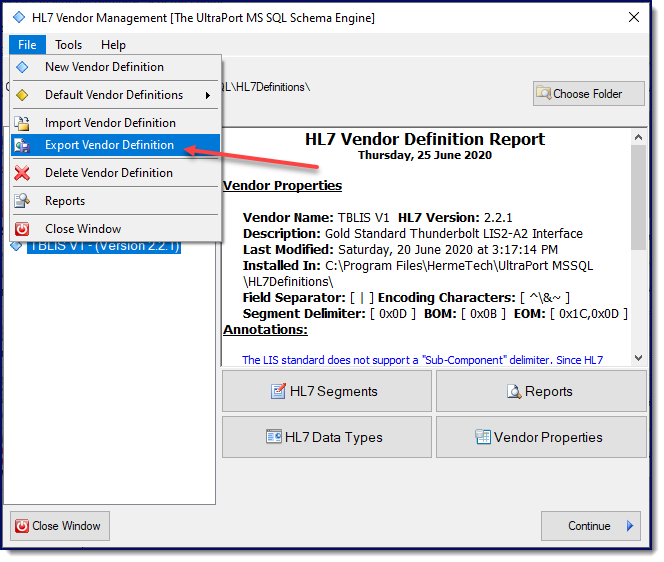The image size is (664, 562).
Task: Click magnifier icon on Reports button
Action: (514, 391)
